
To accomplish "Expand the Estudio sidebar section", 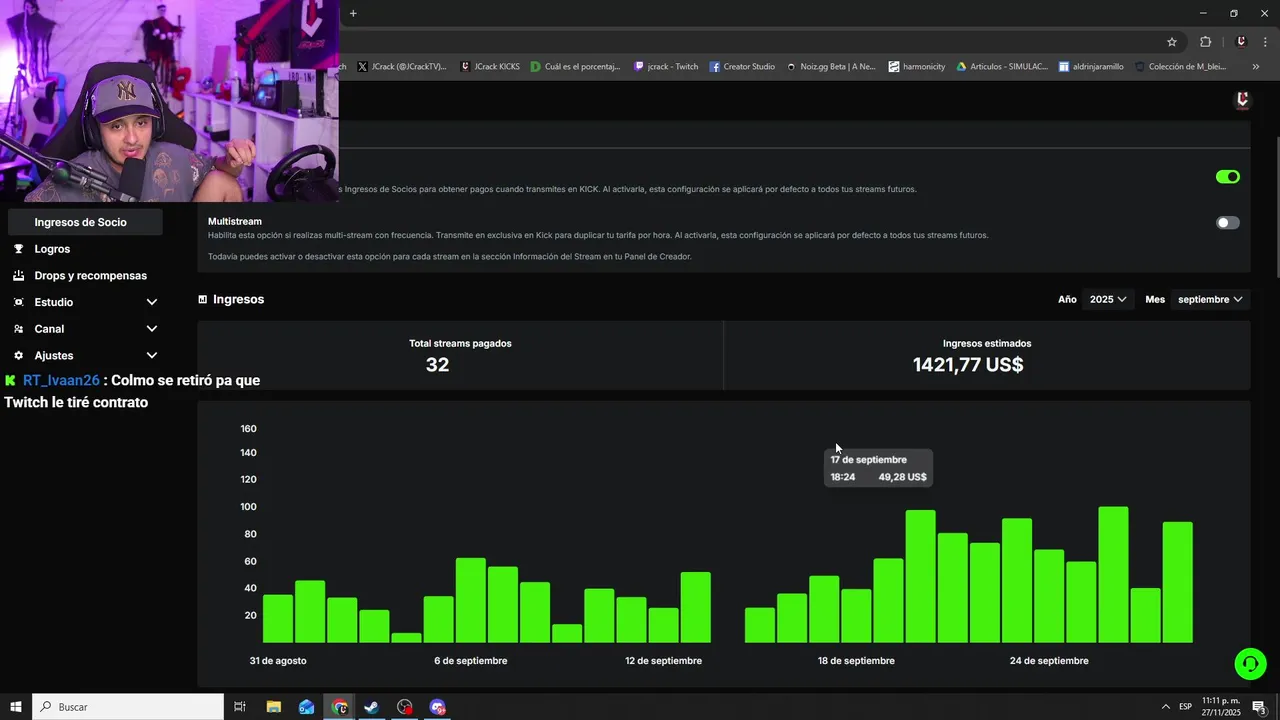I will [152, 302].
